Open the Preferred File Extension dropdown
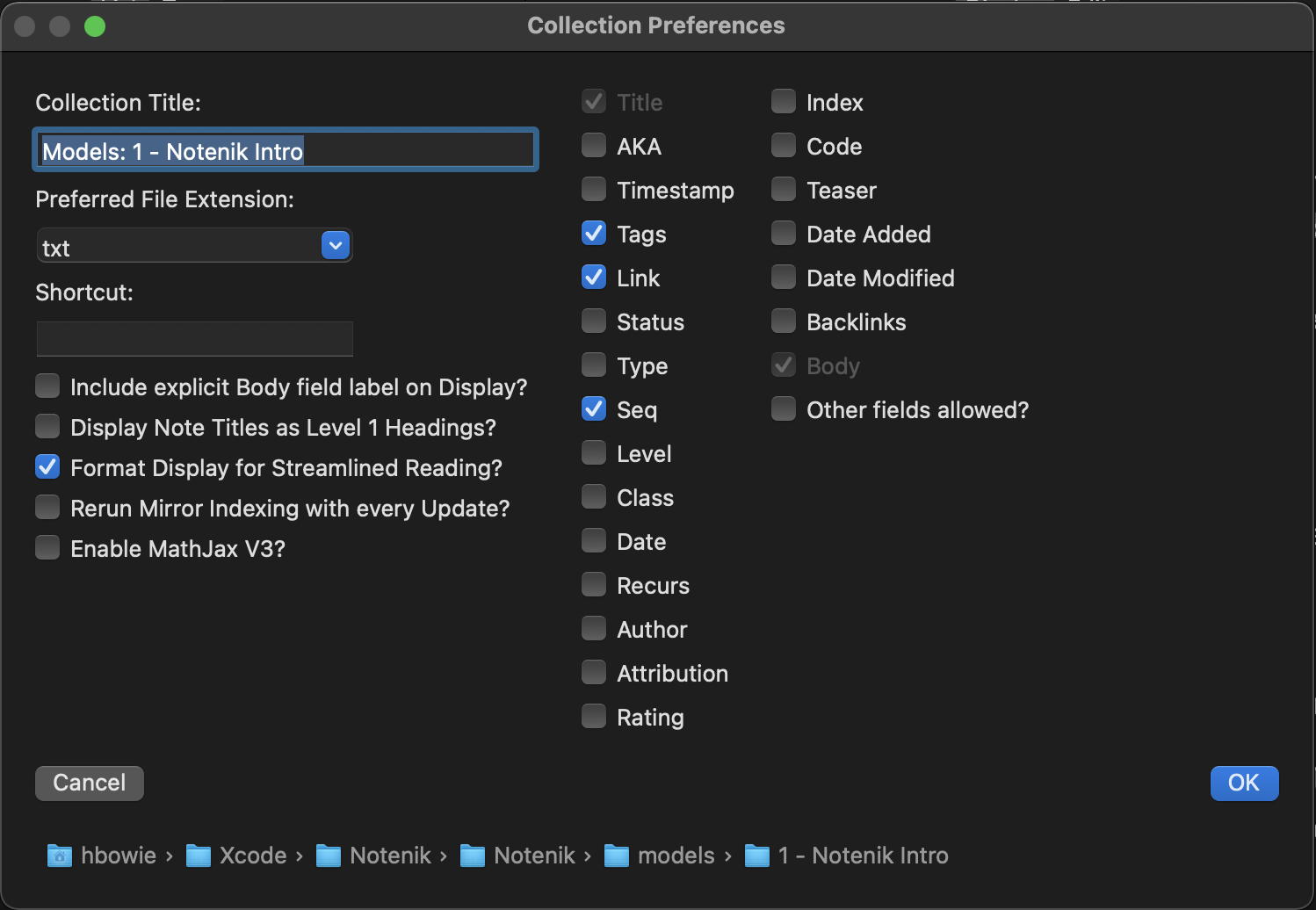Image resolution: width=1316 pixels, height=910 pixels. [336, 246]
